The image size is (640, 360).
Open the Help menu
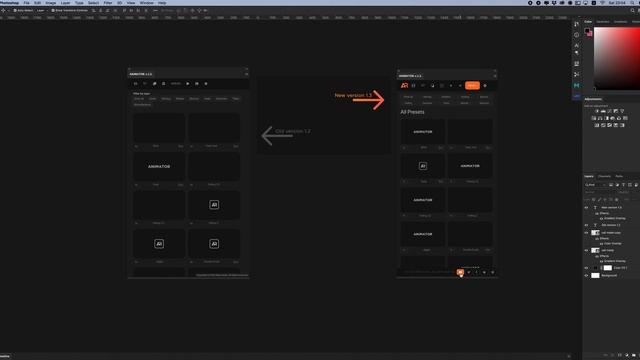click(x=162, y=3)
